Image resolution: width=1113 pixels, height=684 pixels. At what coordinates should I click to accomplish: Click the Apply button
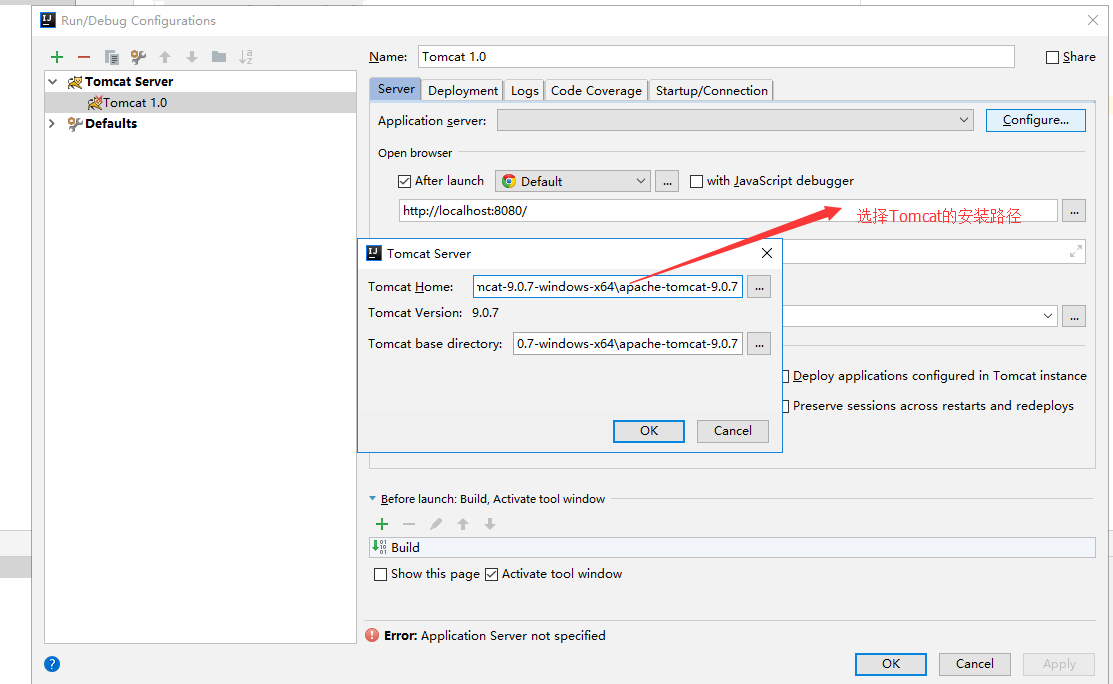1059,663
